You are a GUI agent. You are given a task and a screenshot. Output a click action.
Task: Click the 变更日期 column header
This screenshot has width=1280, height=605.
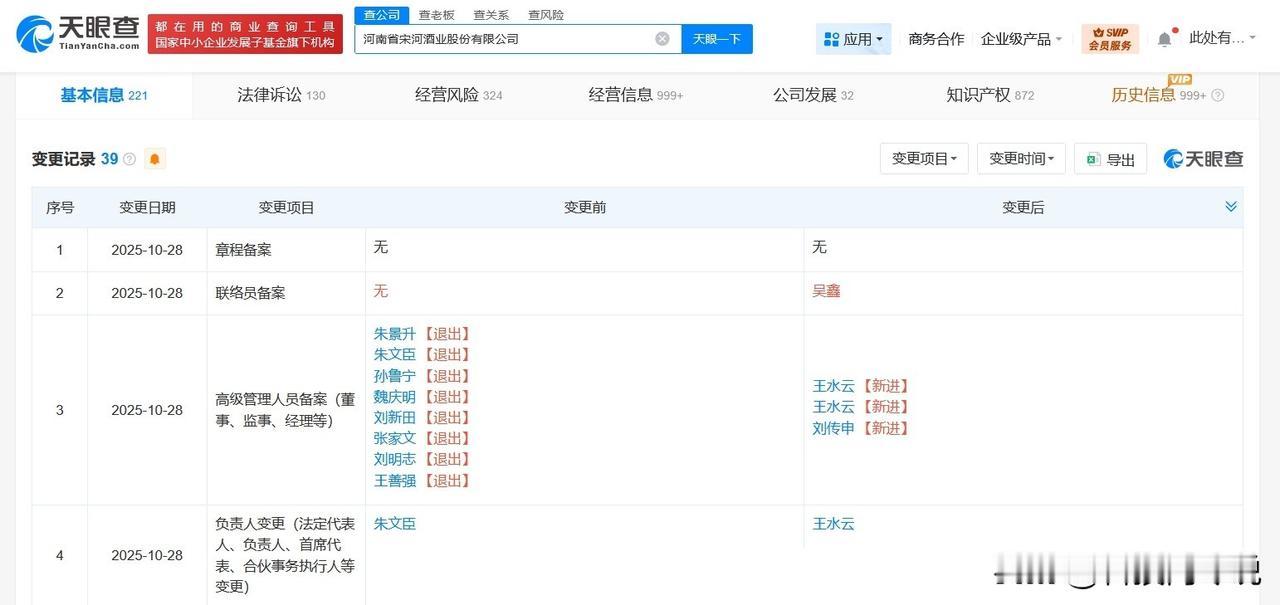147,207
